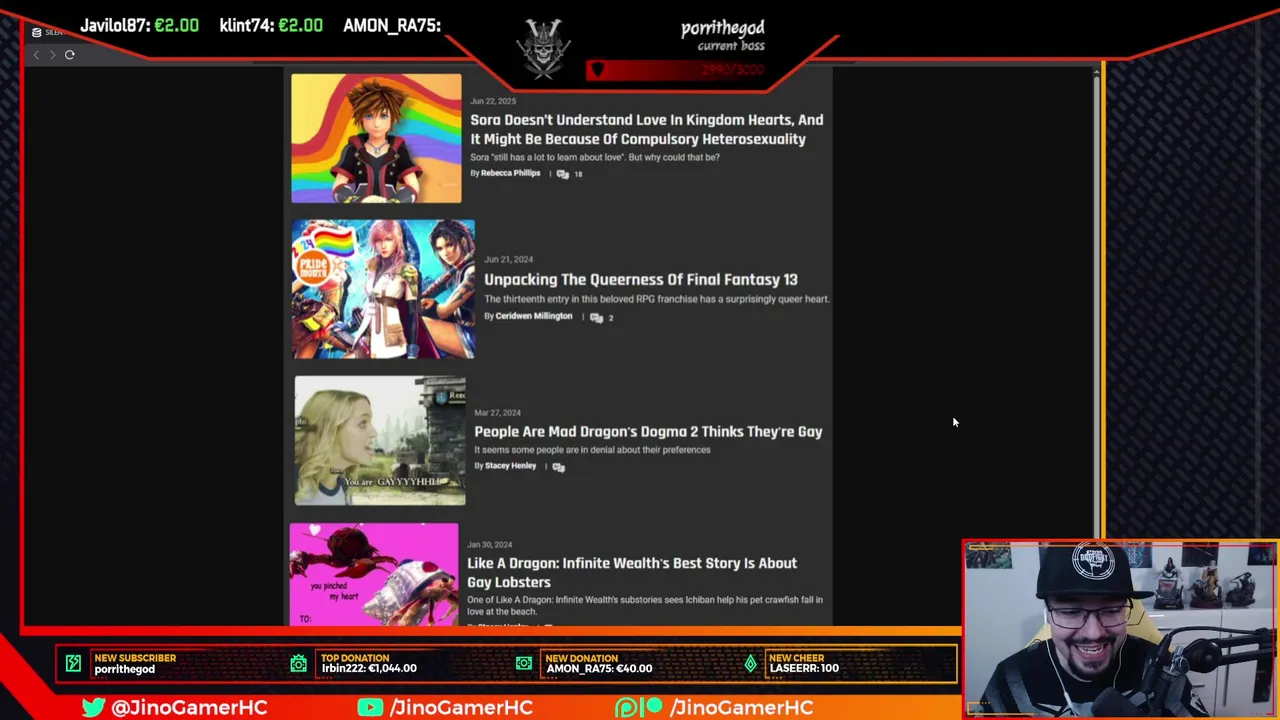Viewport: 1280px width, 720px height.
Task: Click the Top Donation camera icon
Action: [299, 663]
